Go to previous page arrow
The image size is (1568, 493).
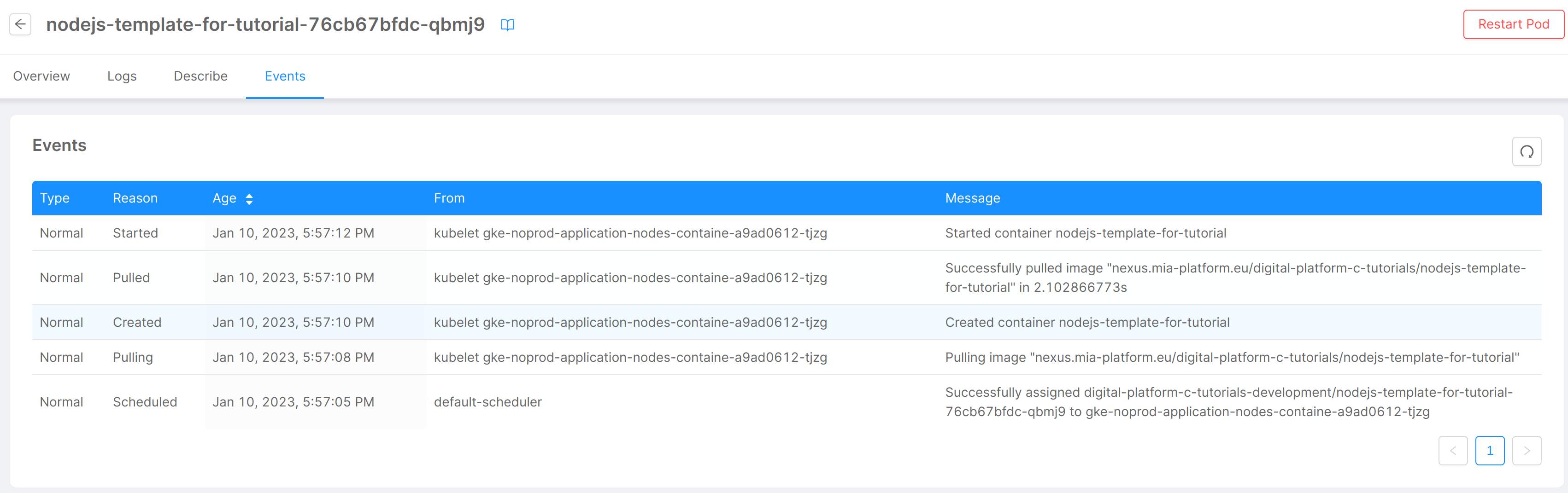point(1452,451)
